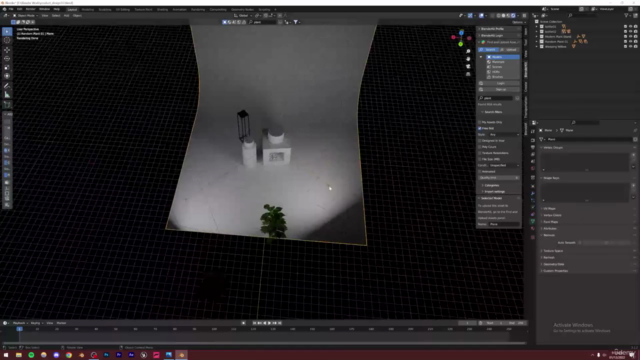Select the Select Box tool in left toolbar
This screenshot has height=360, width=640.
point(7,31)
